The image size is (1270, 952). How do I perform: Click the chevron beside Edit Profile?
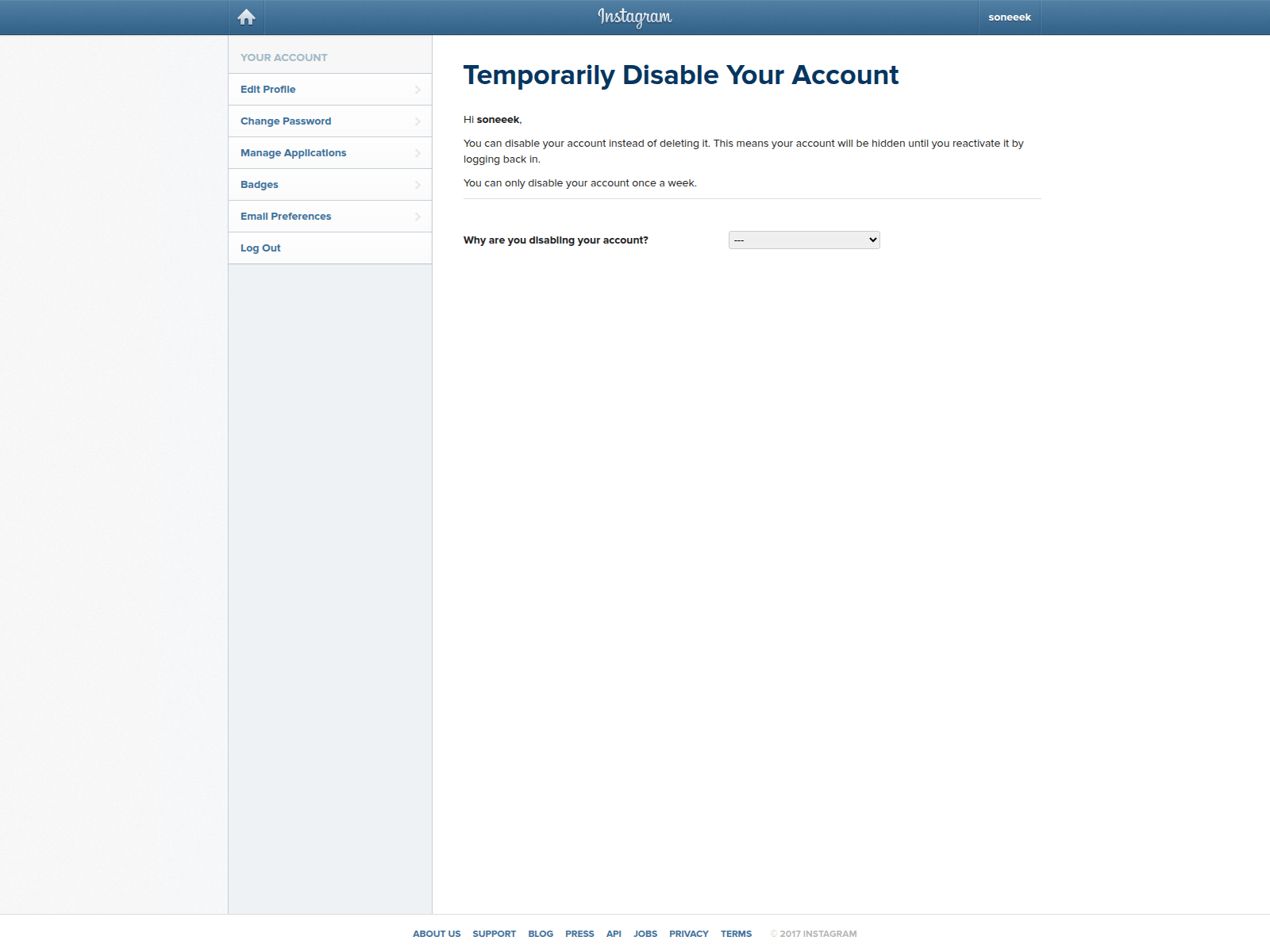pos(418,90)
